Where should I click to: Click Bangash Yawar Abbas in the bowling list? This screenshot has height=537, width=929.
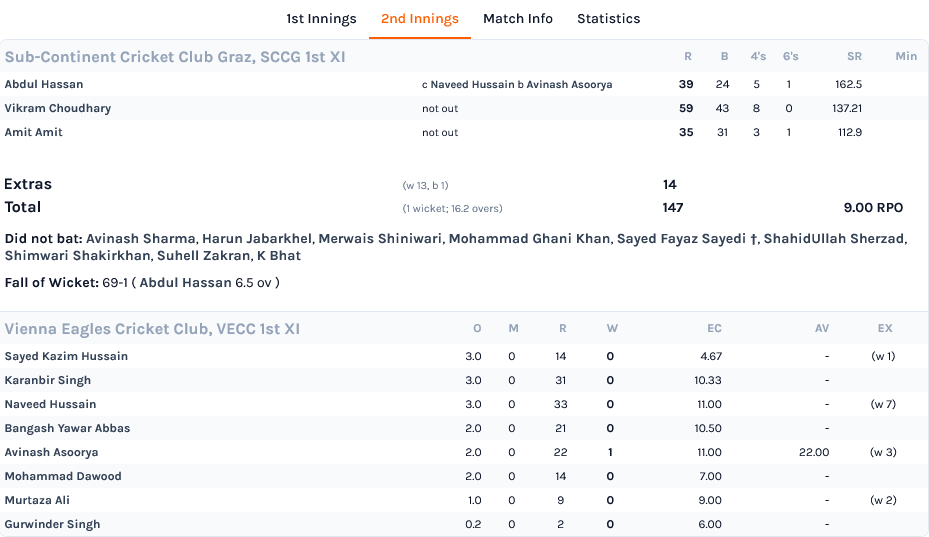(68, 429)
